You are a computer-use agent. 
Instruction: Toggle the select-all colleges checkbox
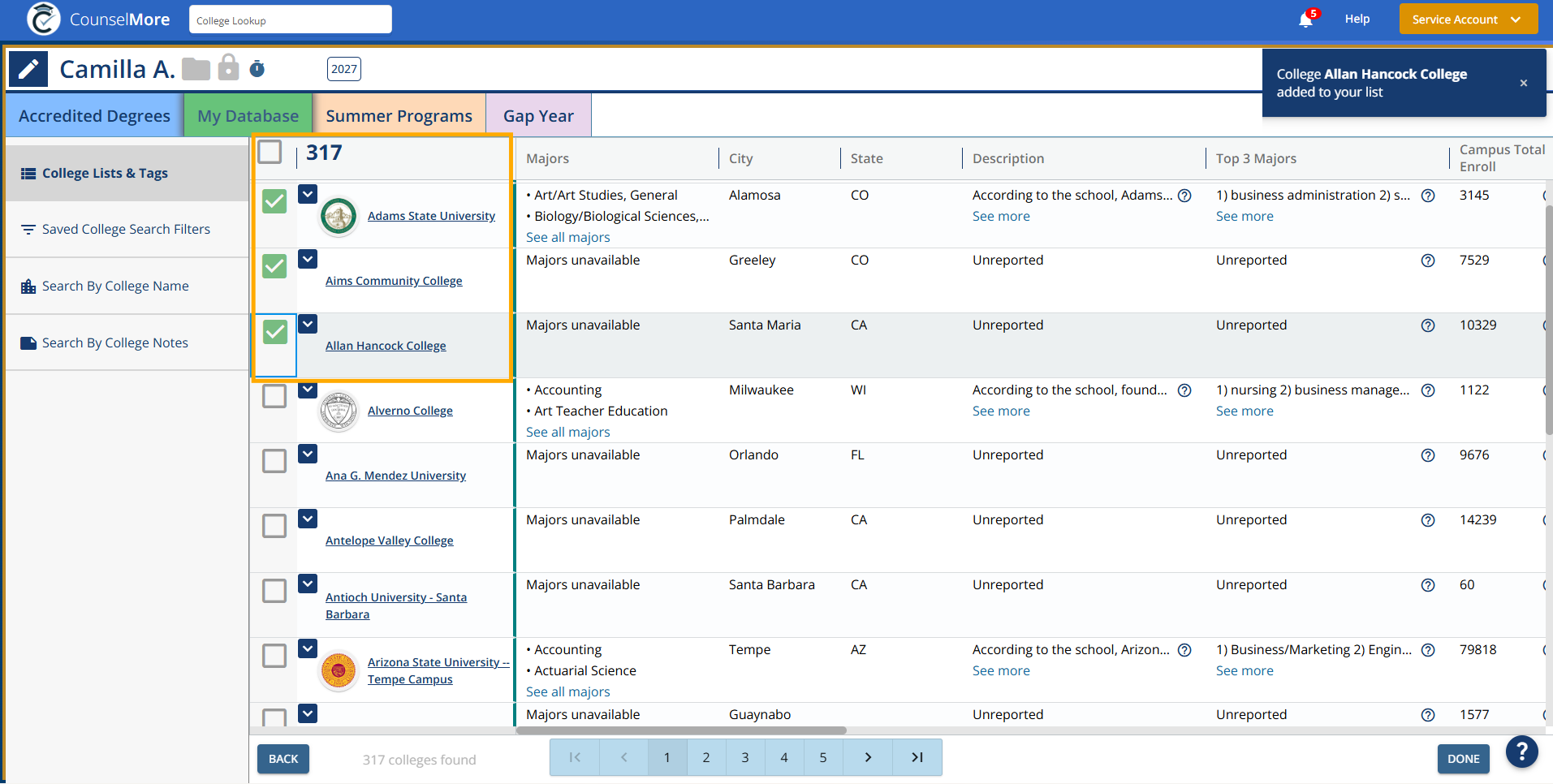[x=270, y=152]
